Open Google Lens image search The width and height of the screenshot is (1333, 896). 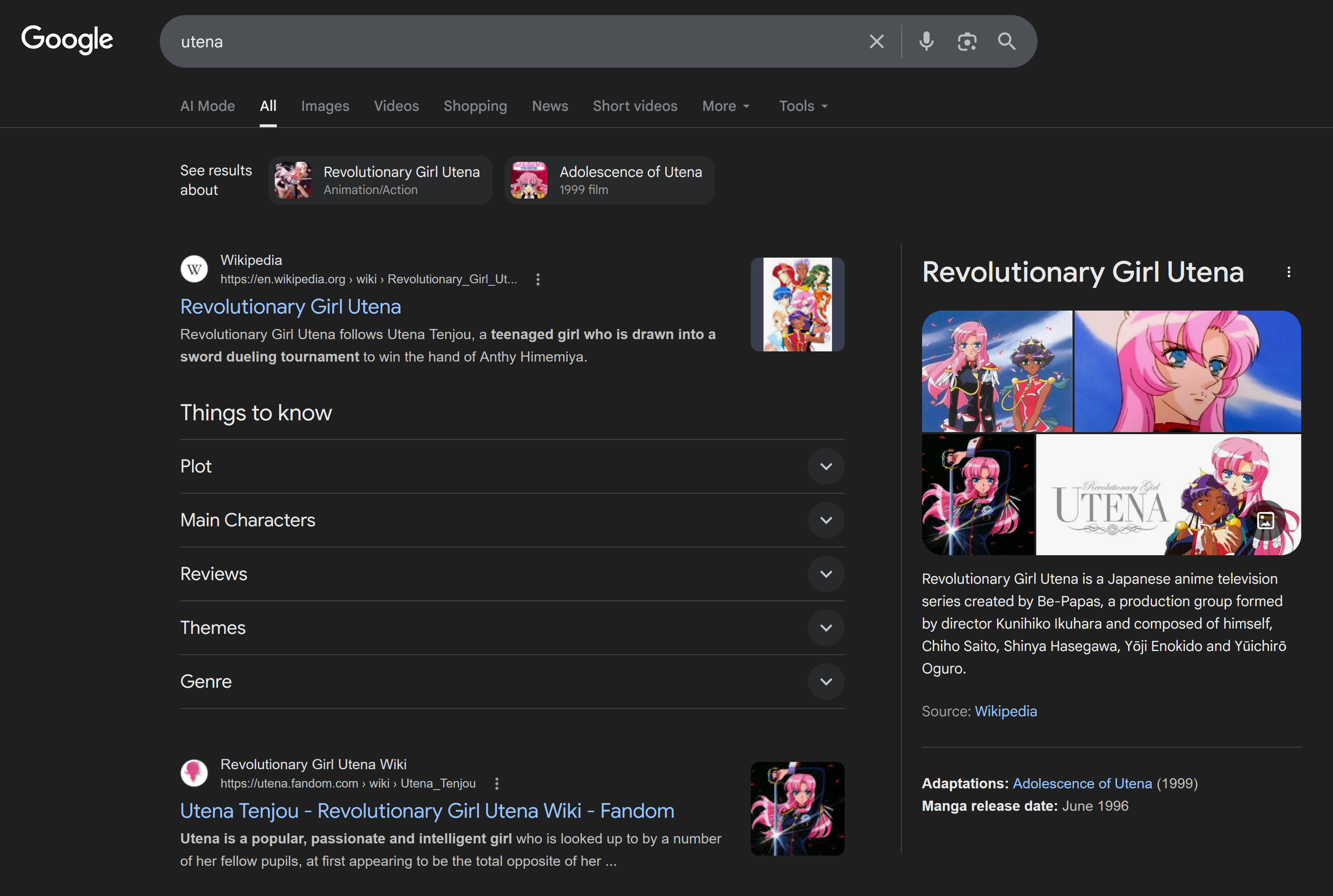pos(967,42)
